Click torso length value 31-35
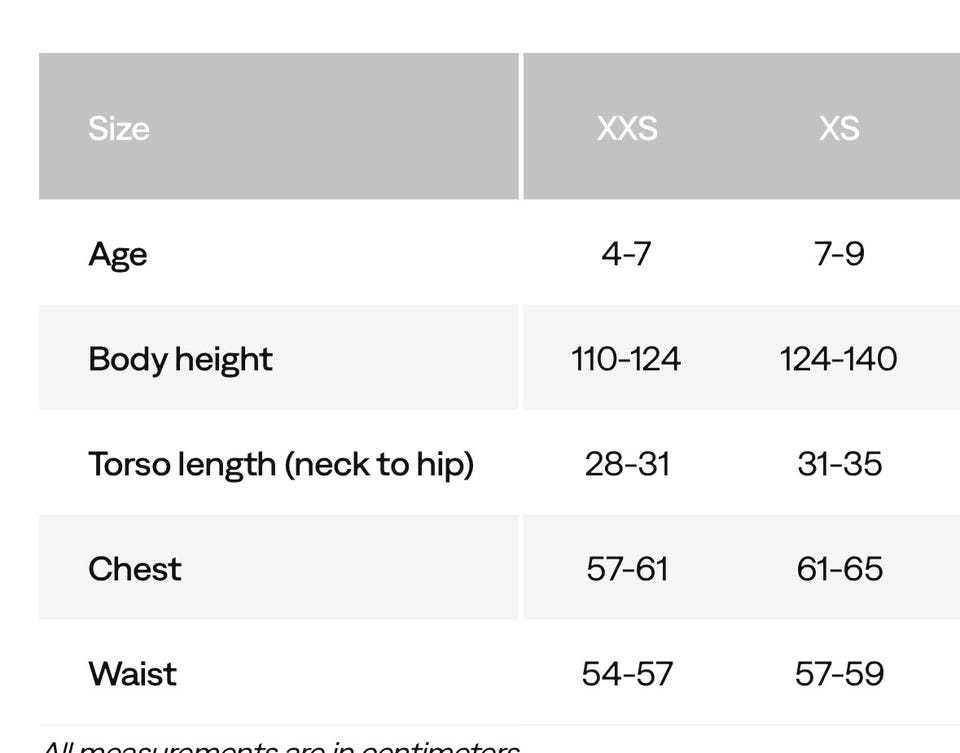Image resolution: width=960 pixels, height=753 pixels. click(839, 464)
